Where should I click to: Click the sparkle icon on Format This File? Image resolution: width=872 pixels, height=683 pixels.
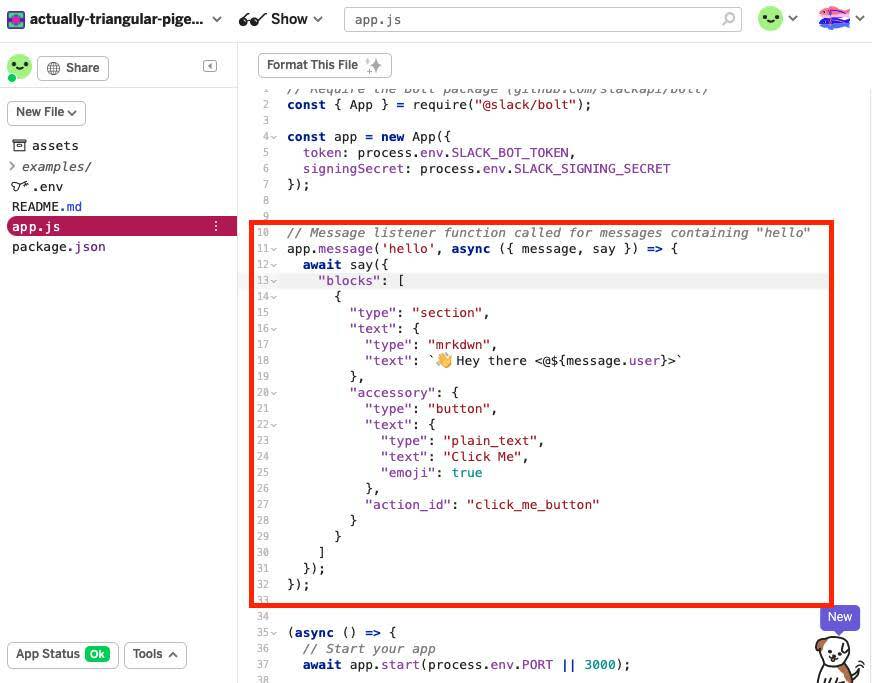click(374, 64)
